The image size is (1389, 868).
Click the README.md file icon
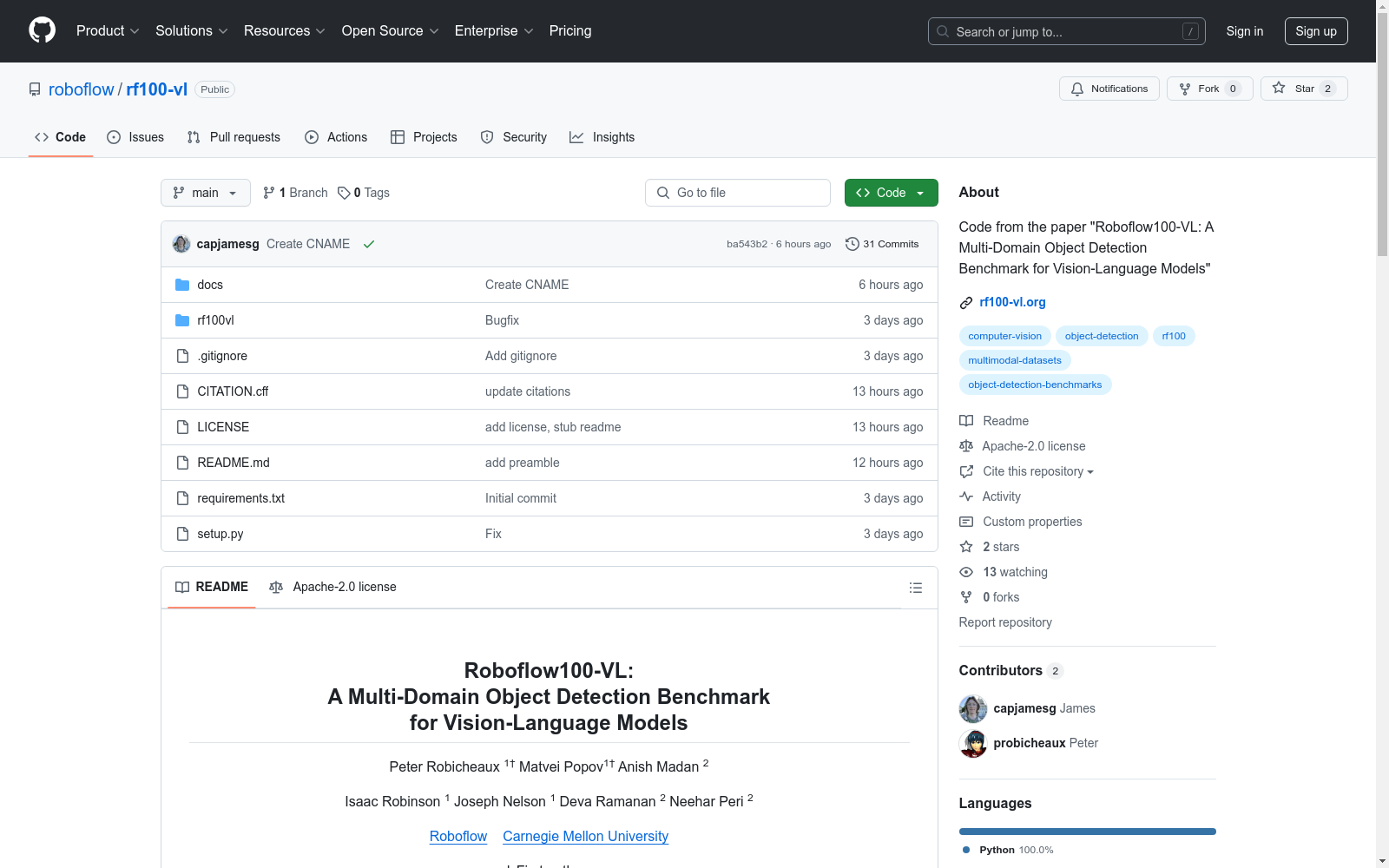pyautogui.click(x=182, y=463)
